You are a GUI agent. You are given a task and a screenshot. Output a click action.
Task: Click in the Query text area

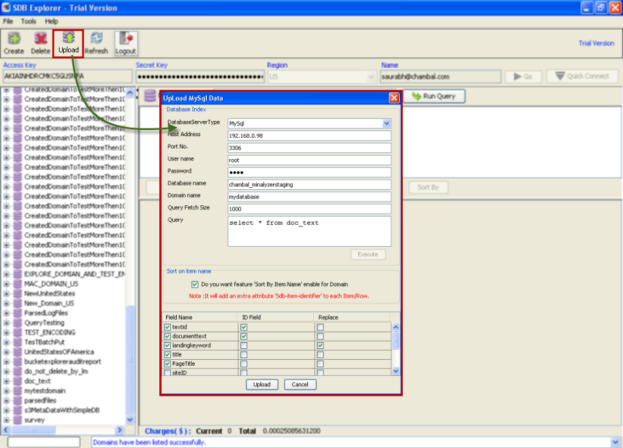(309, 231)
